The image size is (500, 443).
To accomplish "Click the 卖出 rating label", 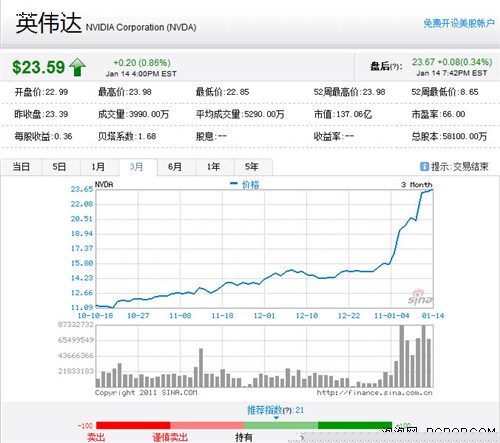I will click(x=96, y=437).
